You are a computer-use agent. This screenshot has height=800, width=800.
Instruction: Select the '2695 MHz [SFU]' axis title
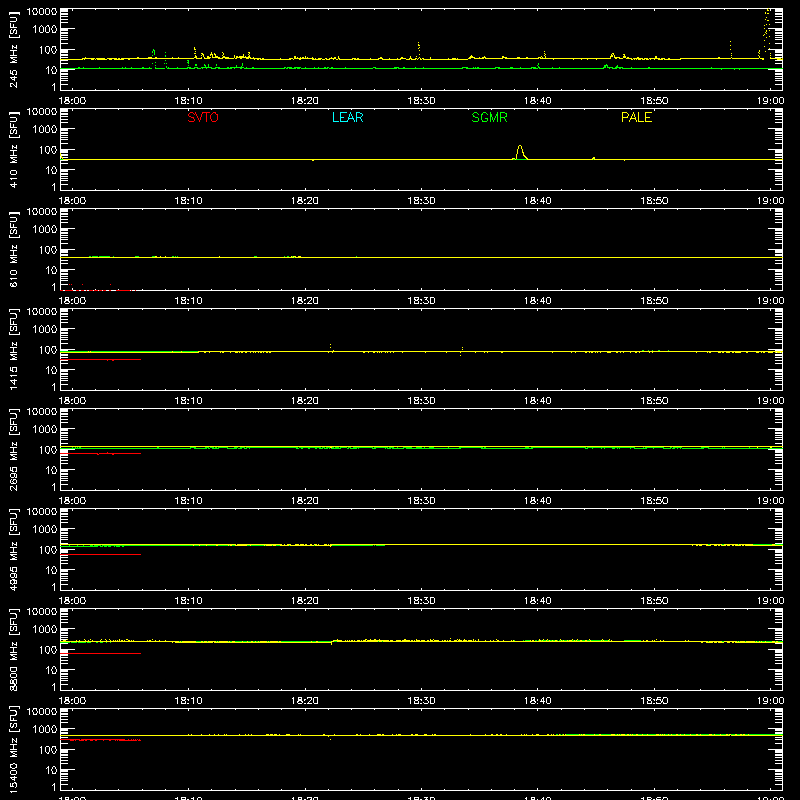click(x=14, y=449)
